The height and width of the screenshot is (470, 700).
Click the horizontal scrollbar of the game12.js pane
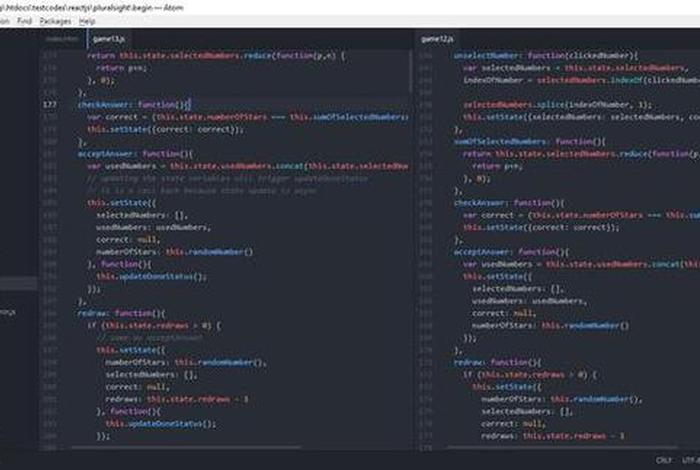pyautogui.click(x=562, y=447)
